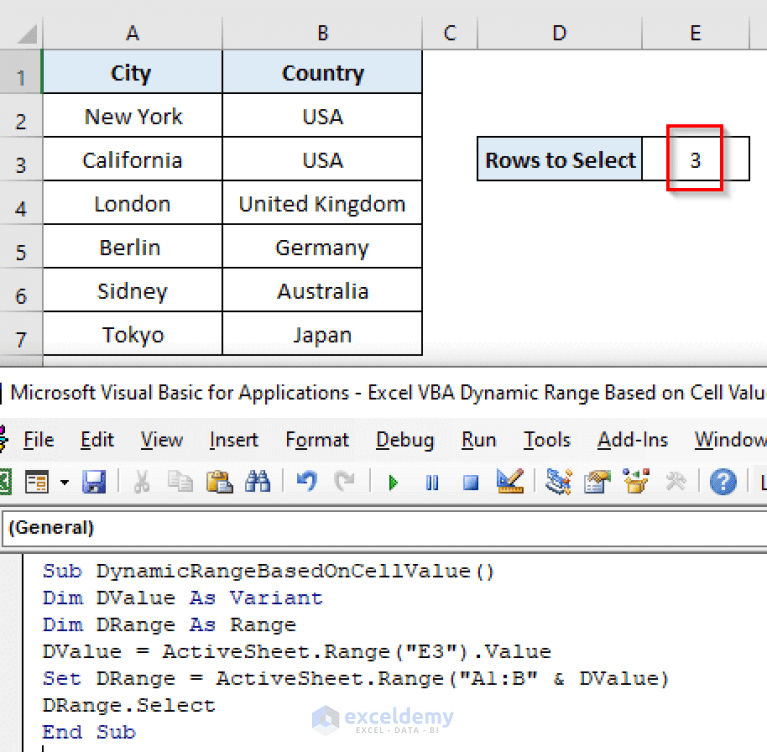Select the London cell

133,203
